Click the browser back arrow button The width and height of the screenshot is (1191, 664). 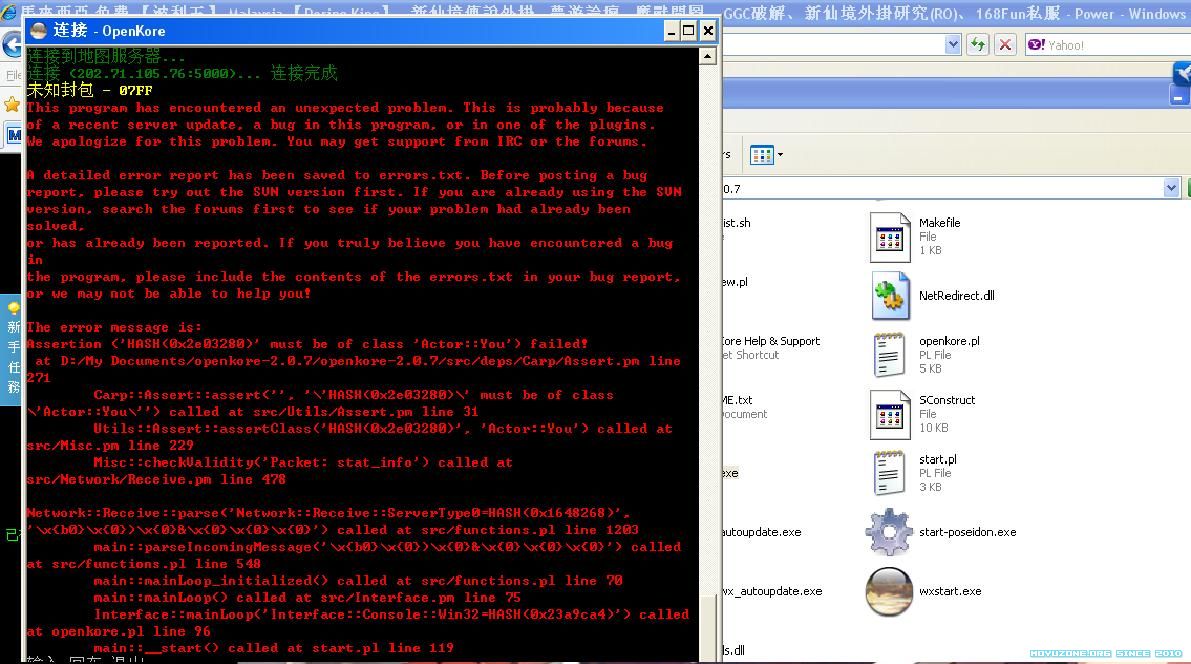coord(11,45)
